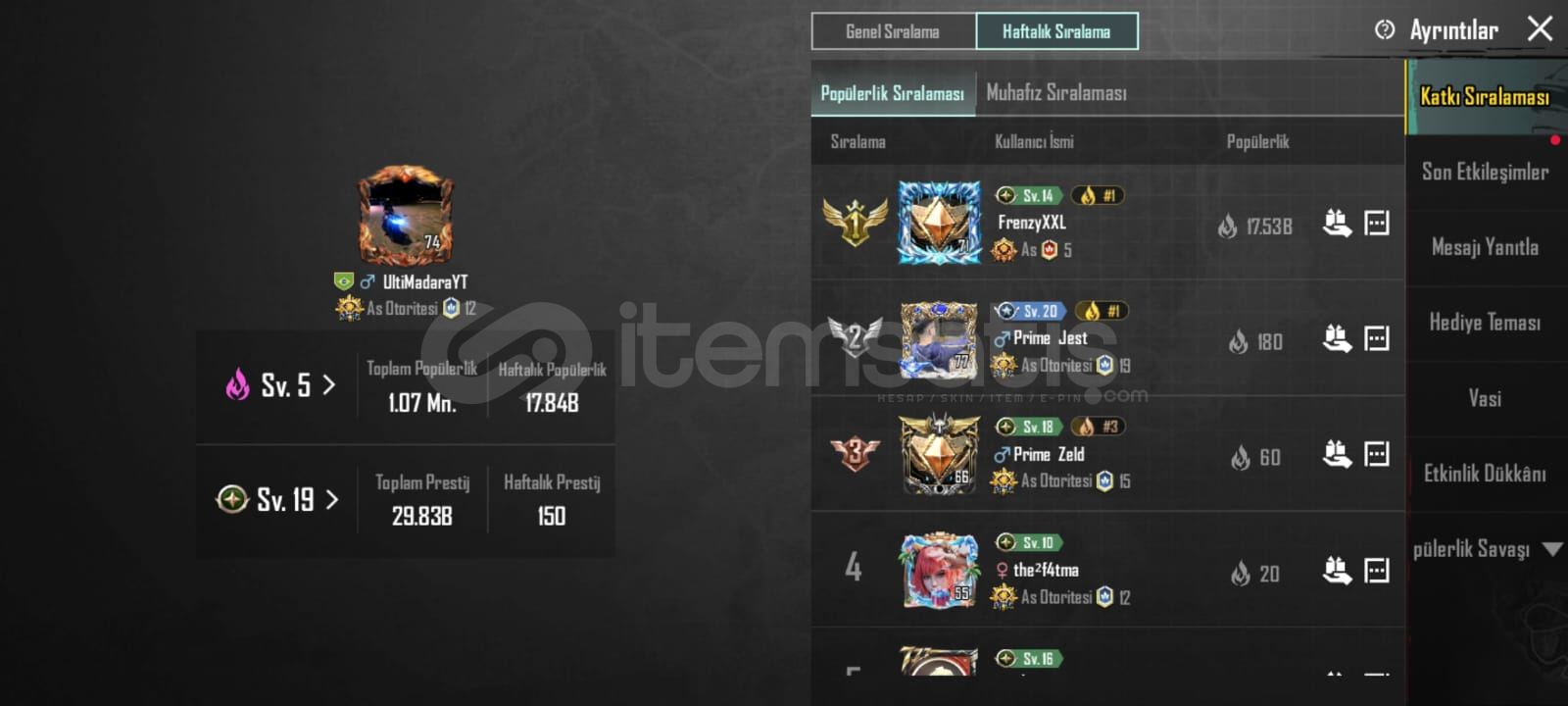Image resolution: width=1568 pixels, height=706 pixels.
Task: Click gift hand icon for Prime Jest
Action: tap(1337, 339)
